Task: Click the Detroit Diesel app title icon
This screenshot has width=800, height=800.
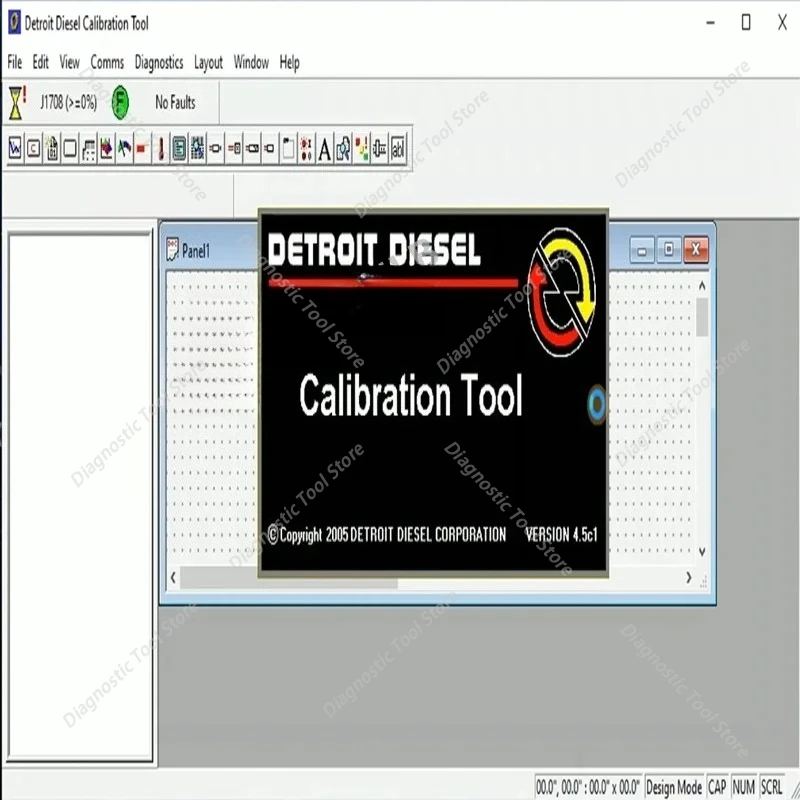Action: click(x=14, y=23)
